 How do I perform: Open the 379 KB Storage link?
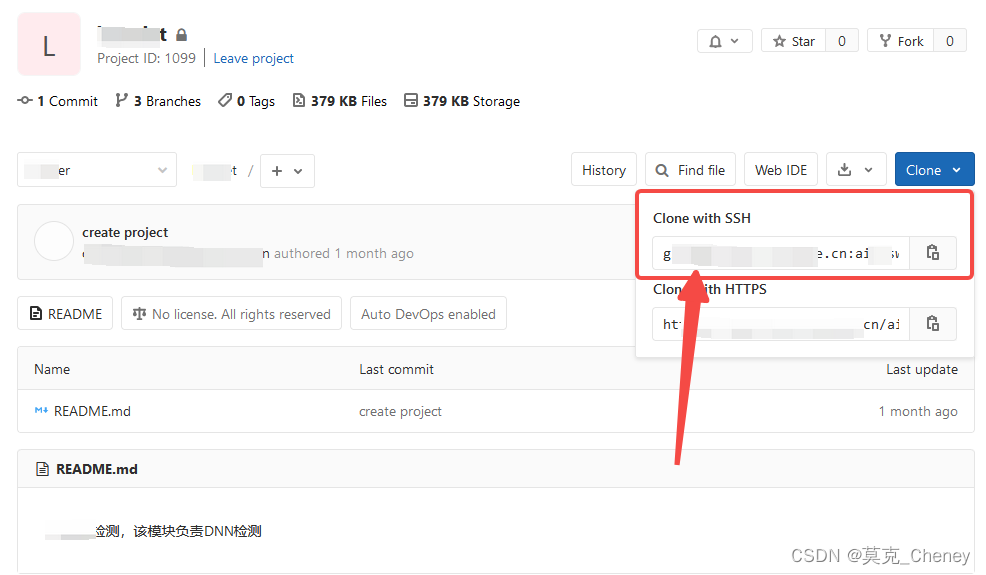pos(462,101)
